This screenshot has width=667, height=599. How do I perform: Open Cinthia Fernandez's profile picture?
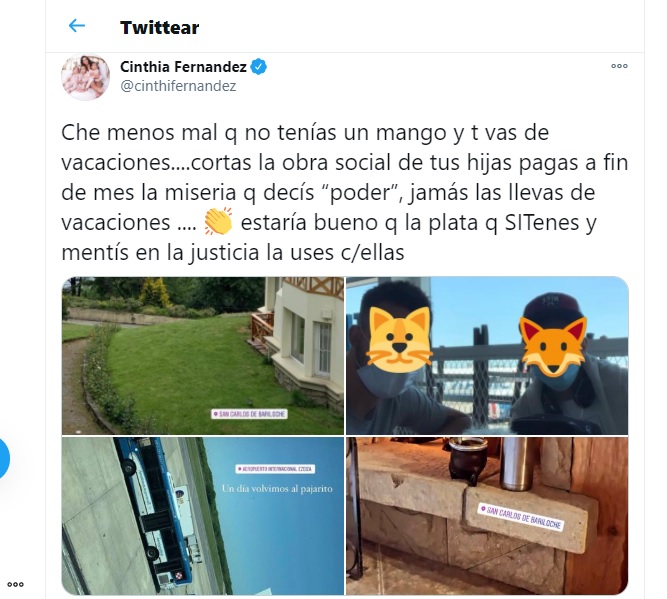pyautogui.click(x=86, y=77)
